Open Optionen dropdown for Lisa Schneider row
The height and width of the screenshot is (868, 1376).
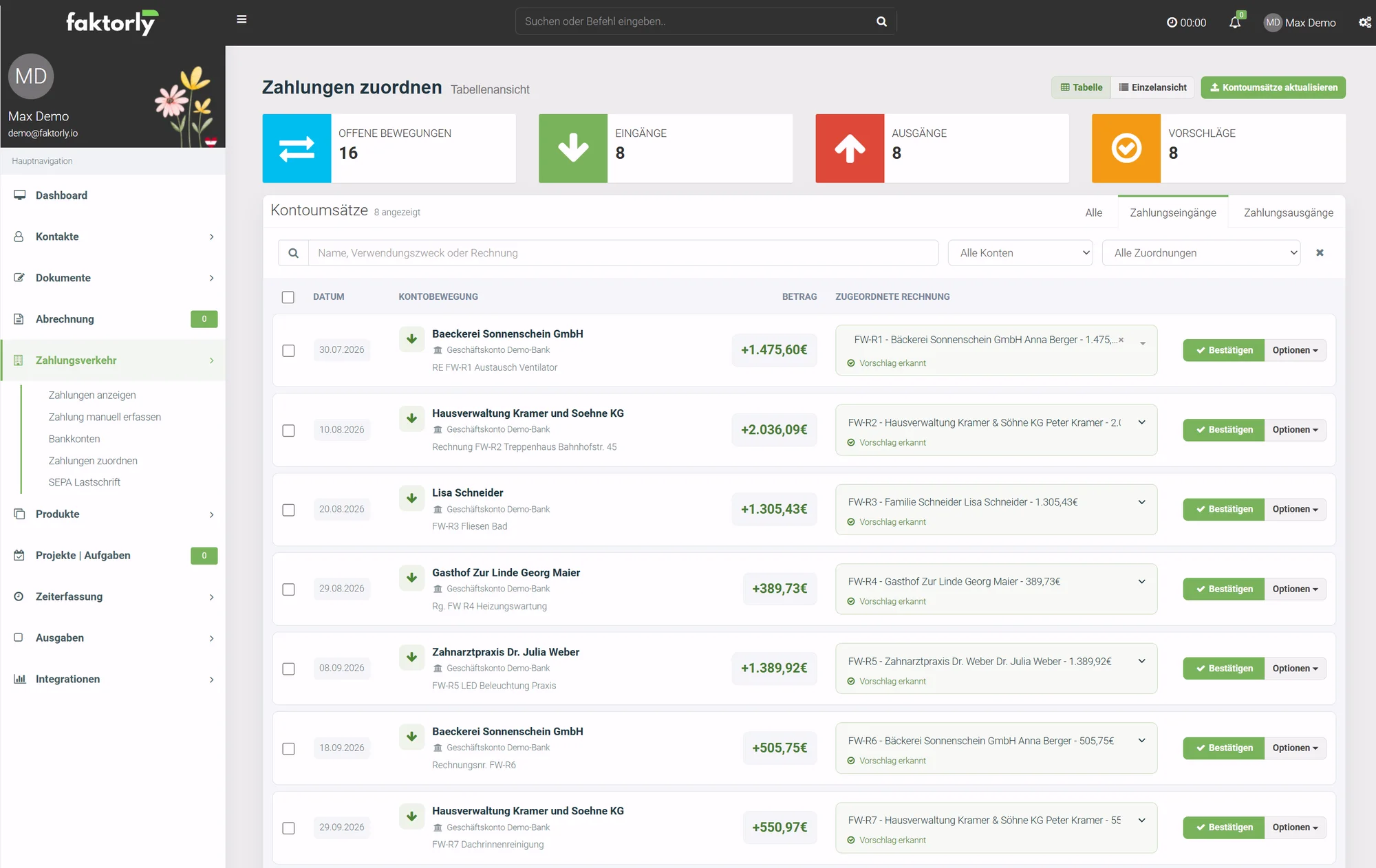point(1295,509)
